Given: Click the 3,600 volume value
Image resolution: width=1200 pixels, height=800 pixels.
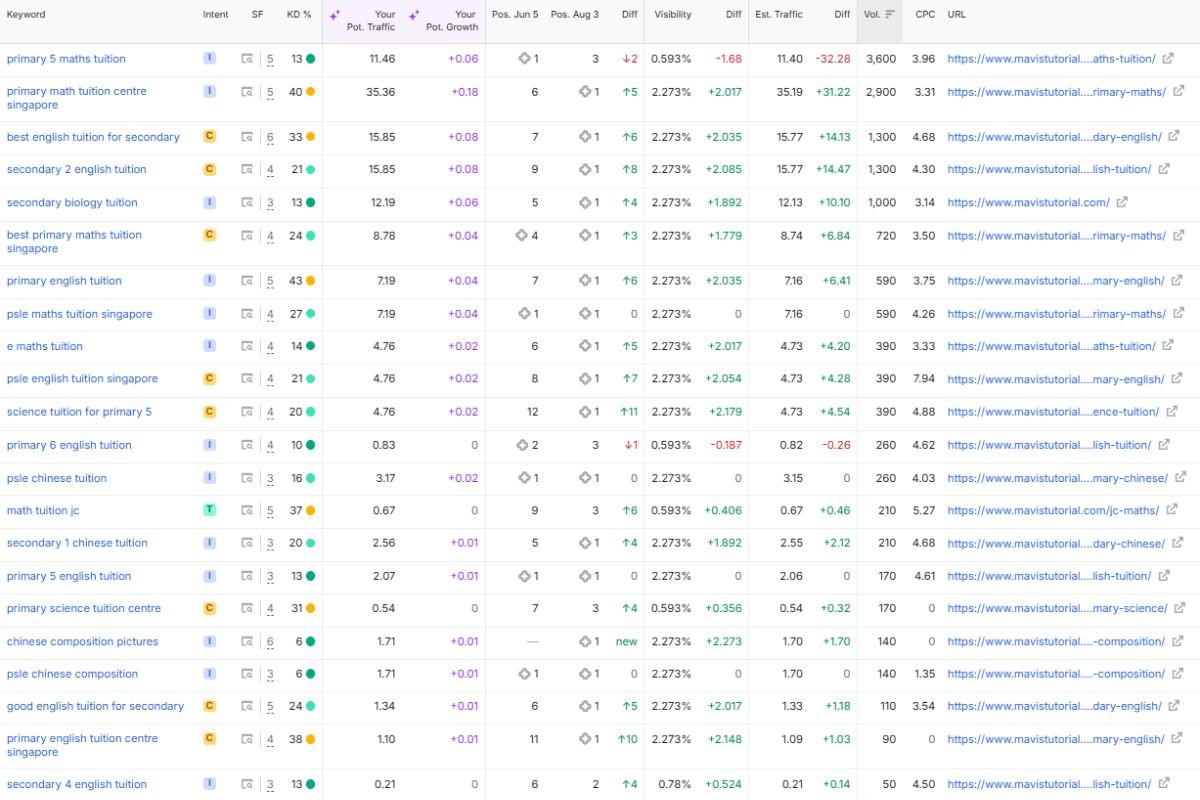Looking at the screenshot, I should (x=881, y=59).
